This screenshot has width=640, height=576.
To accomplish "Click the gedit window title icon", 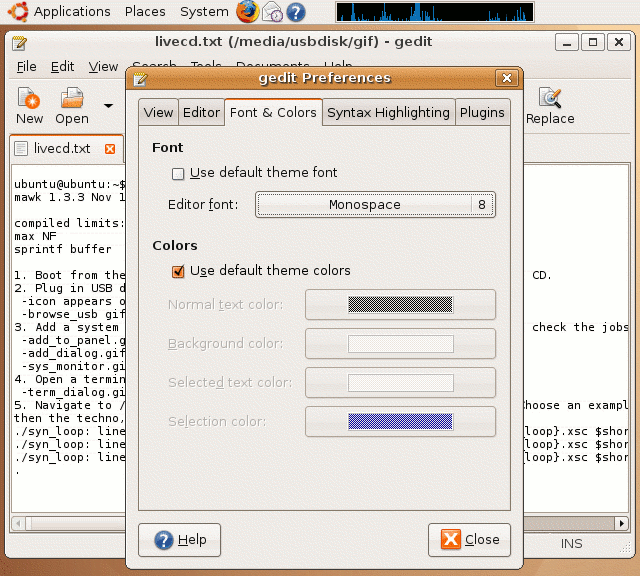I will pos(19,43).
